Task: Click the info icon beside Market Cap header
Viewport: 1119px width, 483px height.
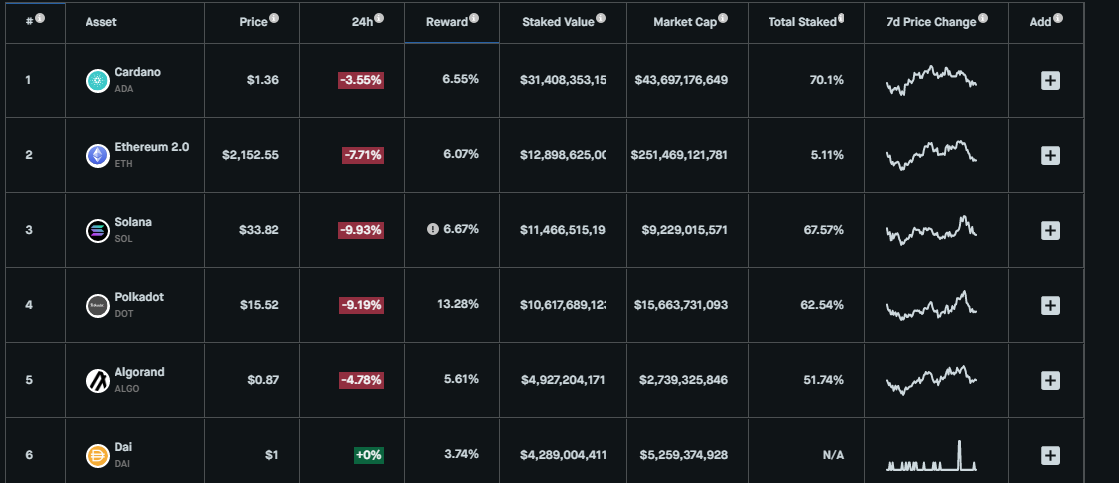Action: [723, 19]
